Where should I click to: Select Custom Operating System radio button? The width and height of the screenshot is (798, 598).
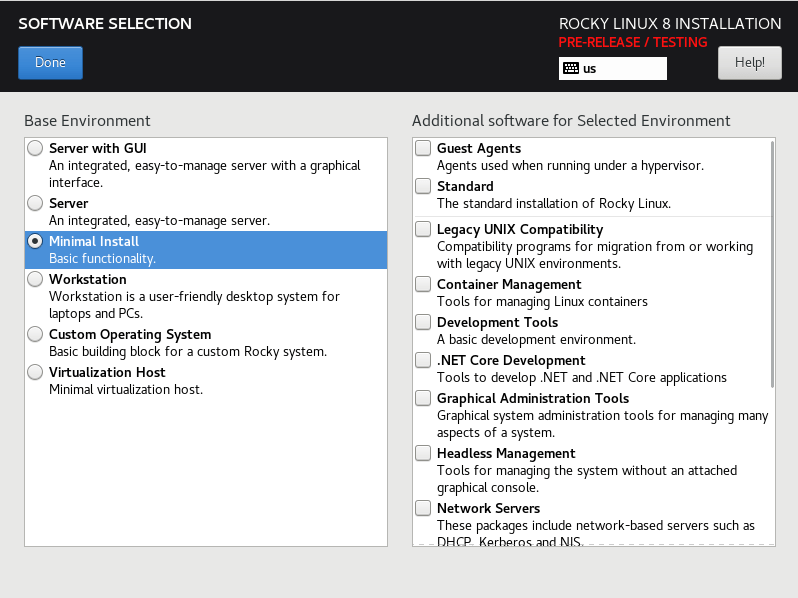tap(35, 334)
